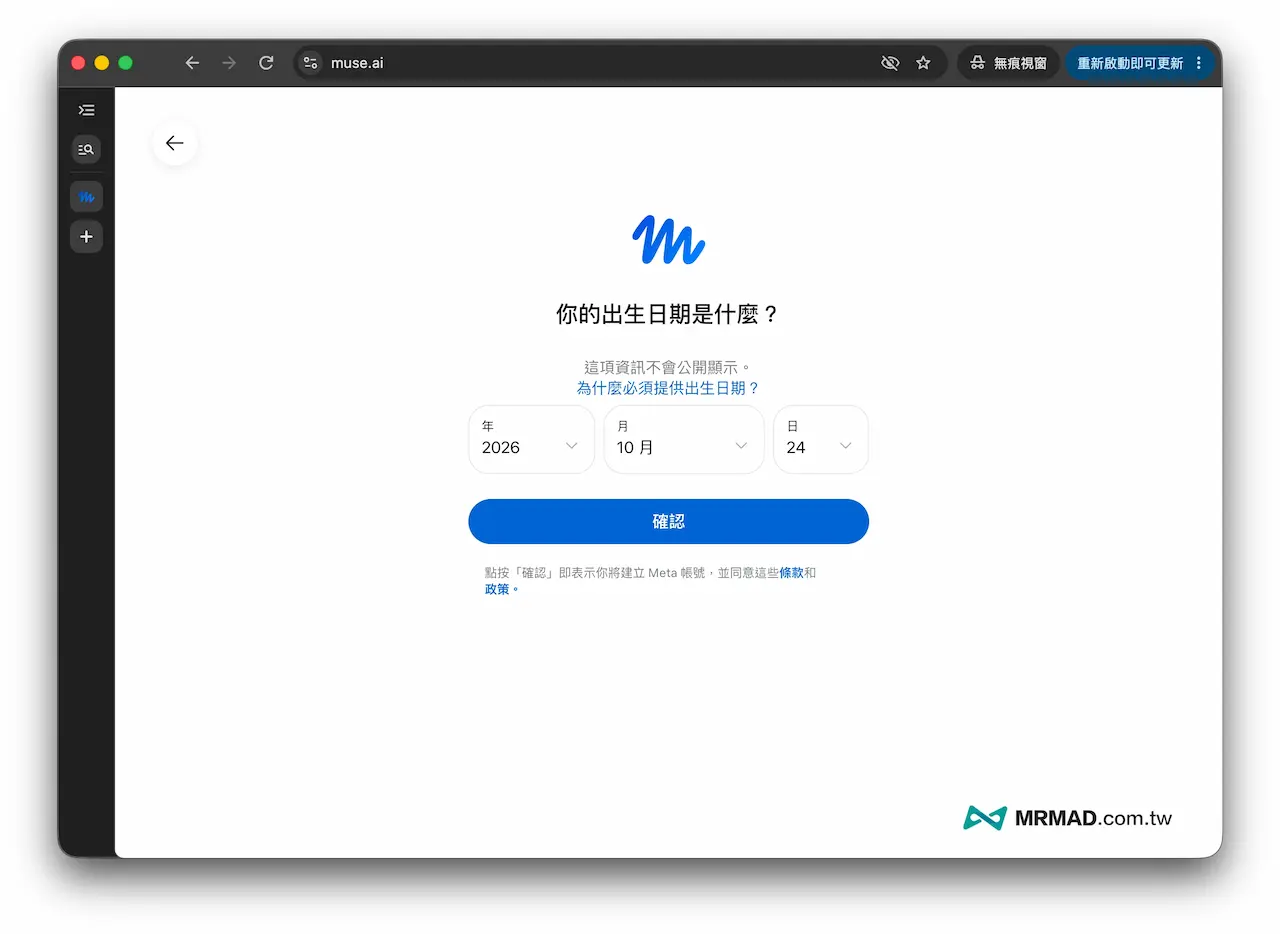
Task: Click the text 這項資訊不會公開顯示。
Action: click(x=668, y=367)
